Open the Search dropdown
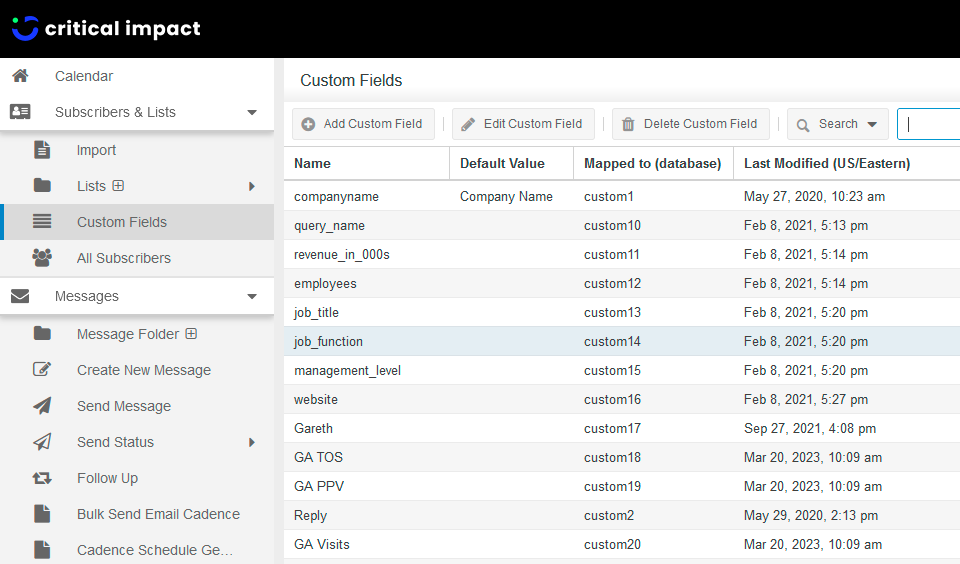Screen dimensions: 960x564 [837, 124]
